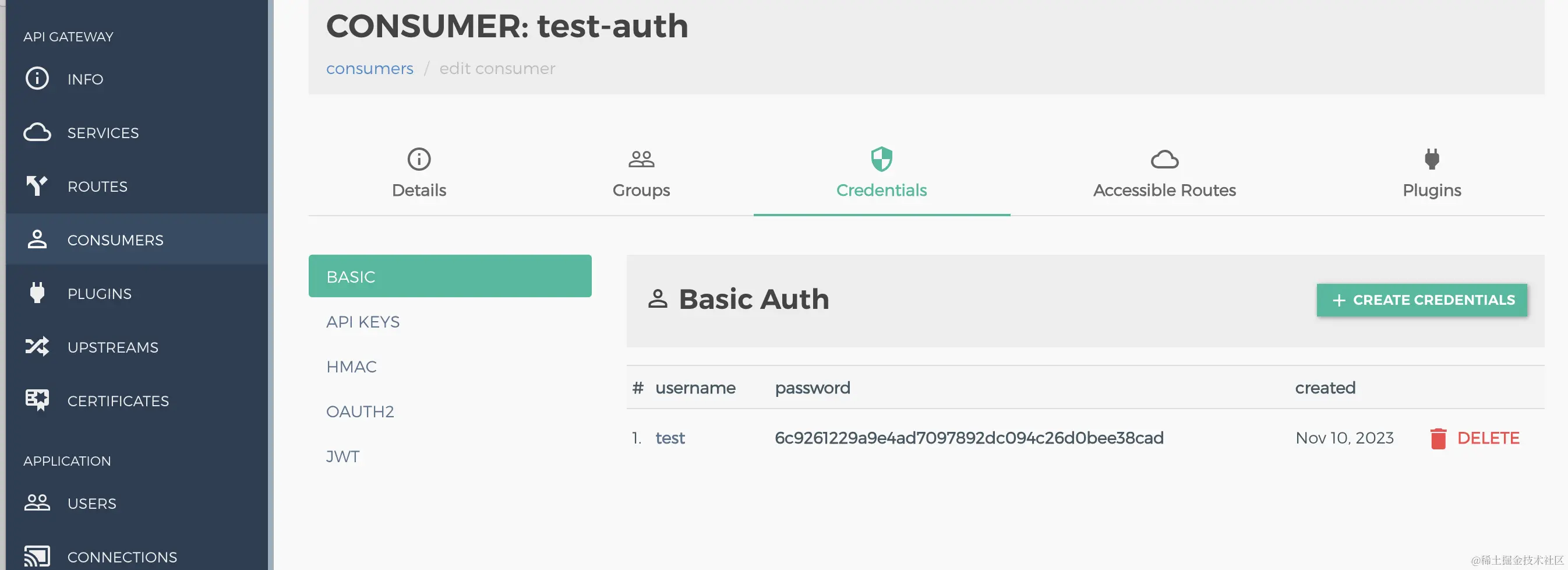Open the Accessible Routes tab
Viewport: 1568px width, 570px height.
1164,174
